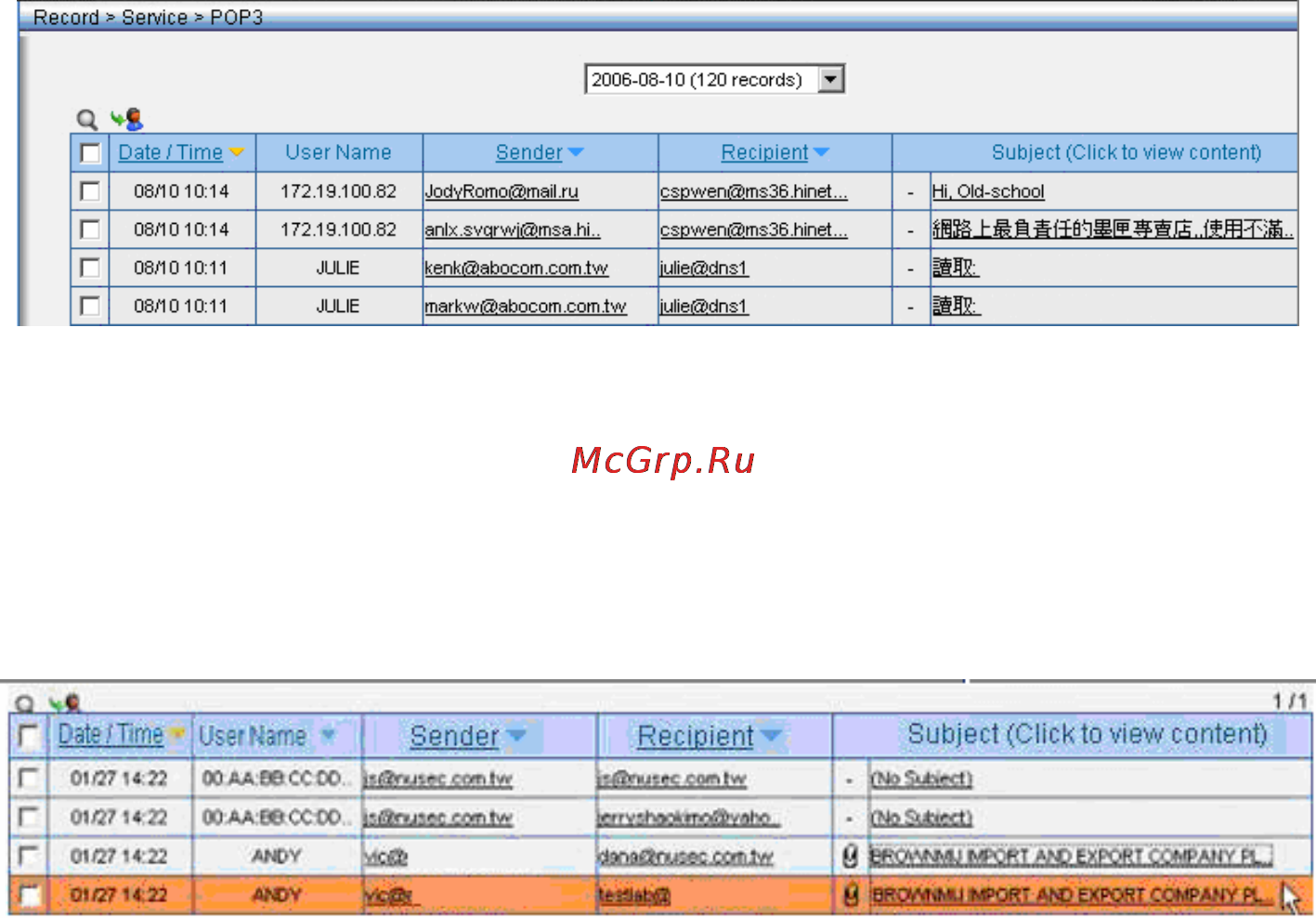Click Sender column header in lower table

(454, 736)
